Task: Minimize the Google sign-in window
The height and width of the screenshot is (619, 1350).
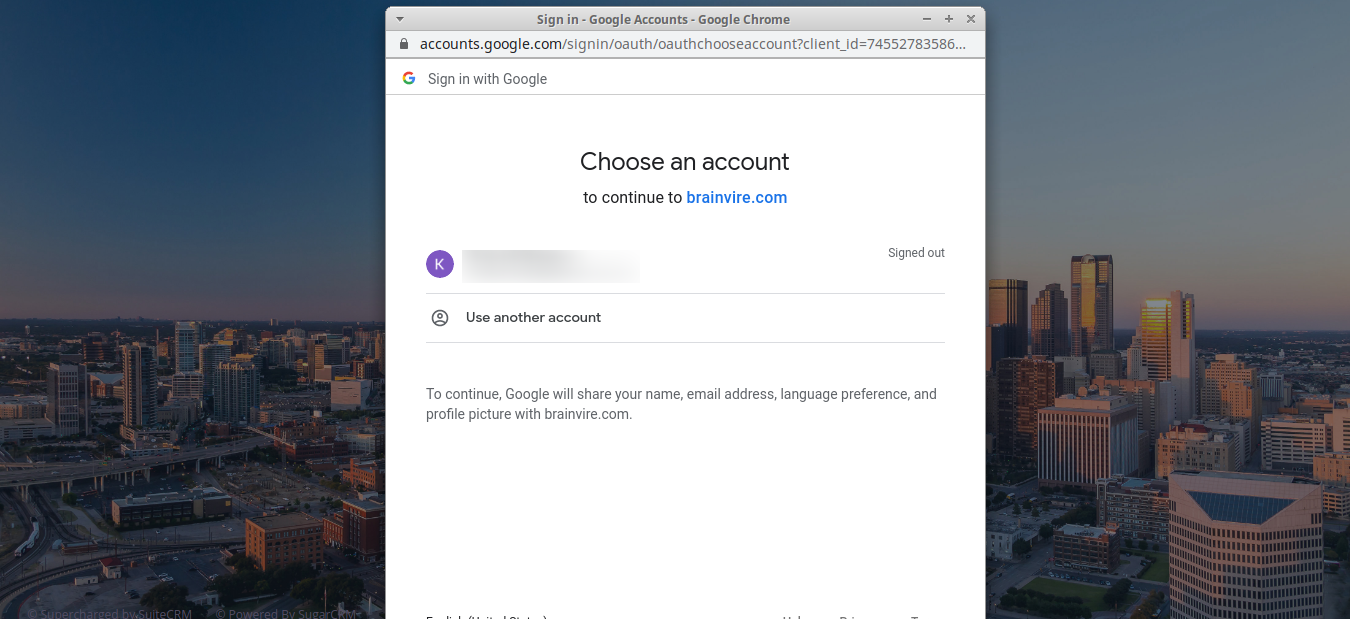Action: 927,19
